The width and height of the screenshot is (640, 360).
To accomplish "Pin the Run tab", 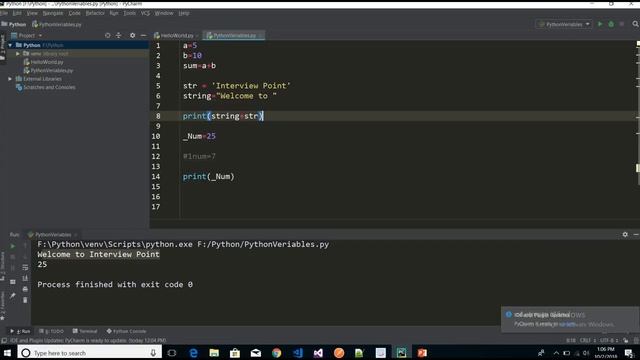I will point(13,295).
